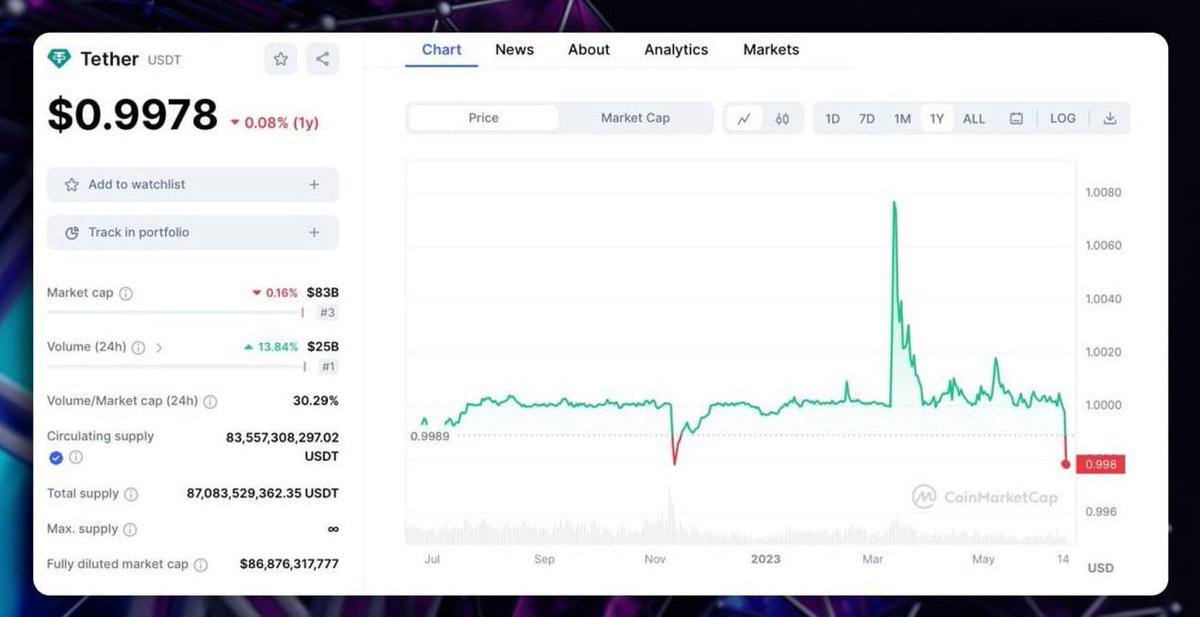Show Fully diluted market cap info icon

pyautogui.click(x=200, y=565)
